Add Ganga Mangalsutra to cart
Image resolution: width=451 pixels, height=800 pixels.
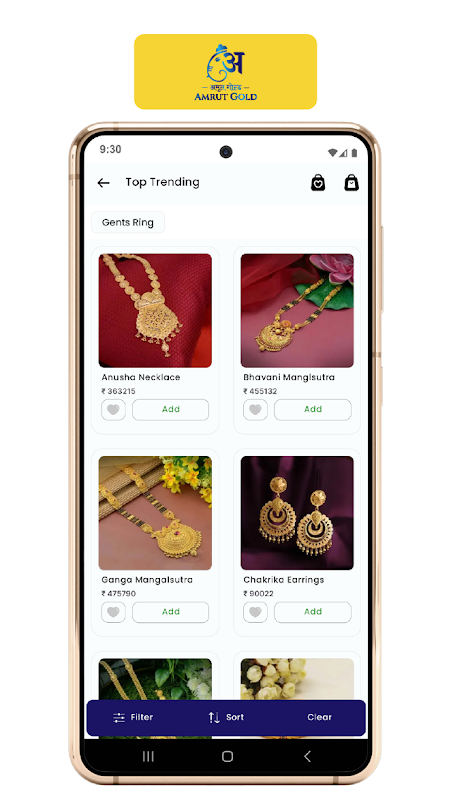[170, 612]
